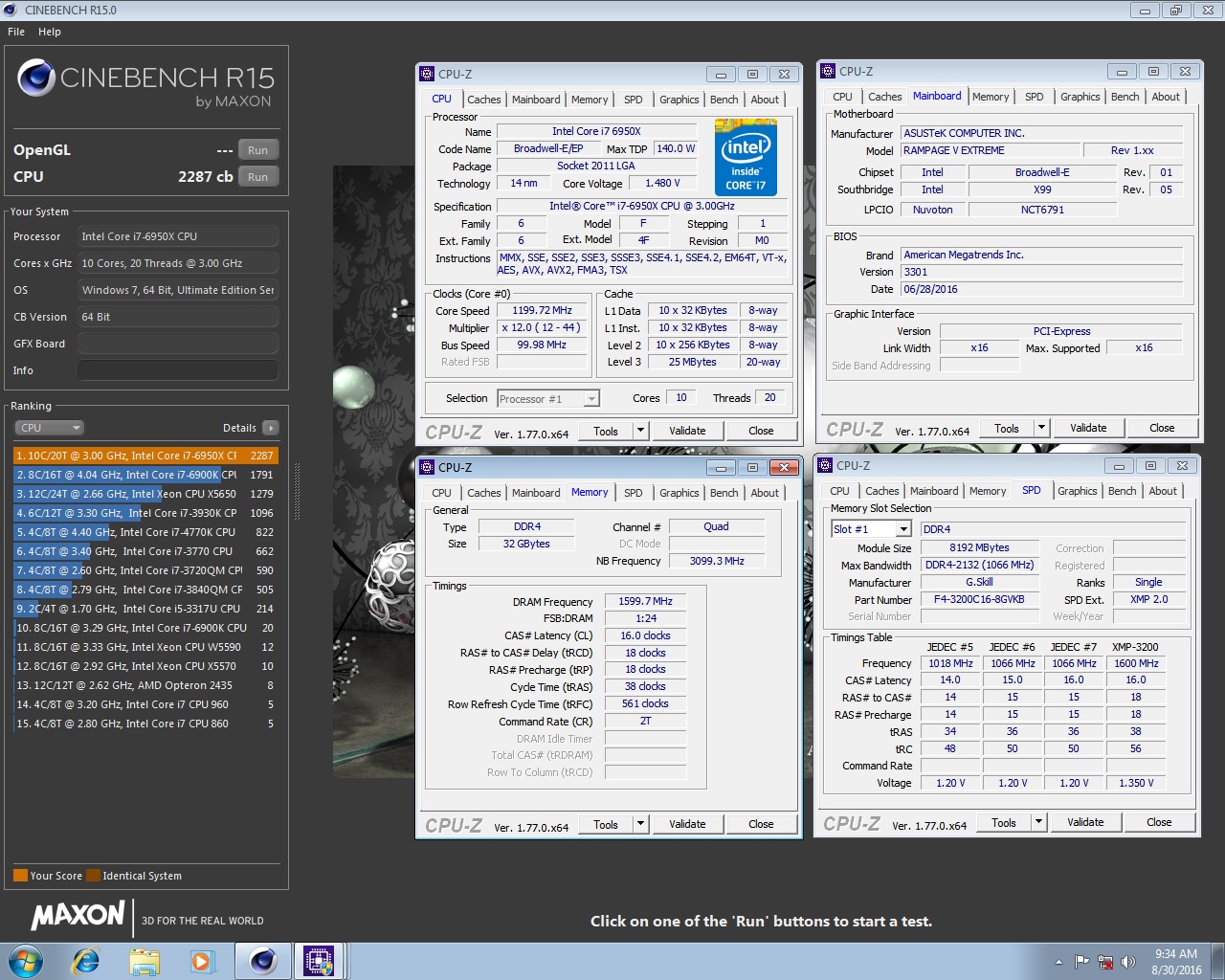This screenshot has width=1225, height=980.
Task: Expand Tools dropdown arrow in Mainboard window
Action: (1042, 428)
